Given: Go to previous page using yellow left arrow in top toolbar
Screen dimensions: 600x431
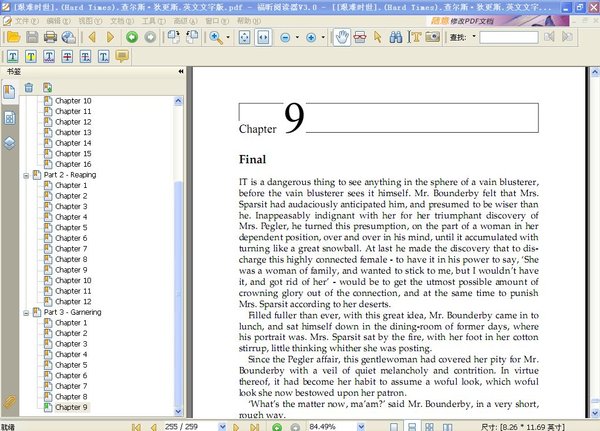Looking at the screenshot, I should 92,37.
